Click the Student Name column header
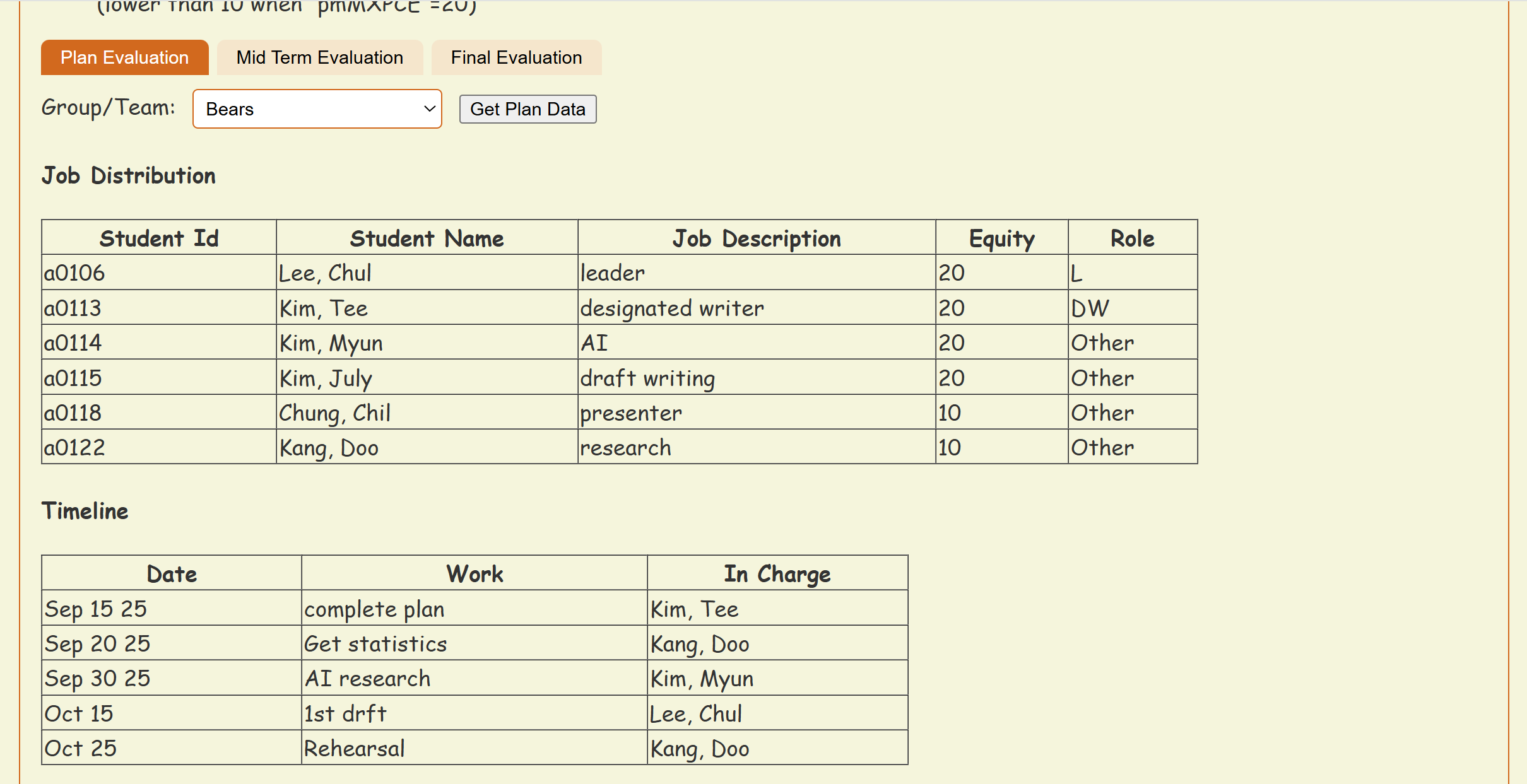 point(427,238)
